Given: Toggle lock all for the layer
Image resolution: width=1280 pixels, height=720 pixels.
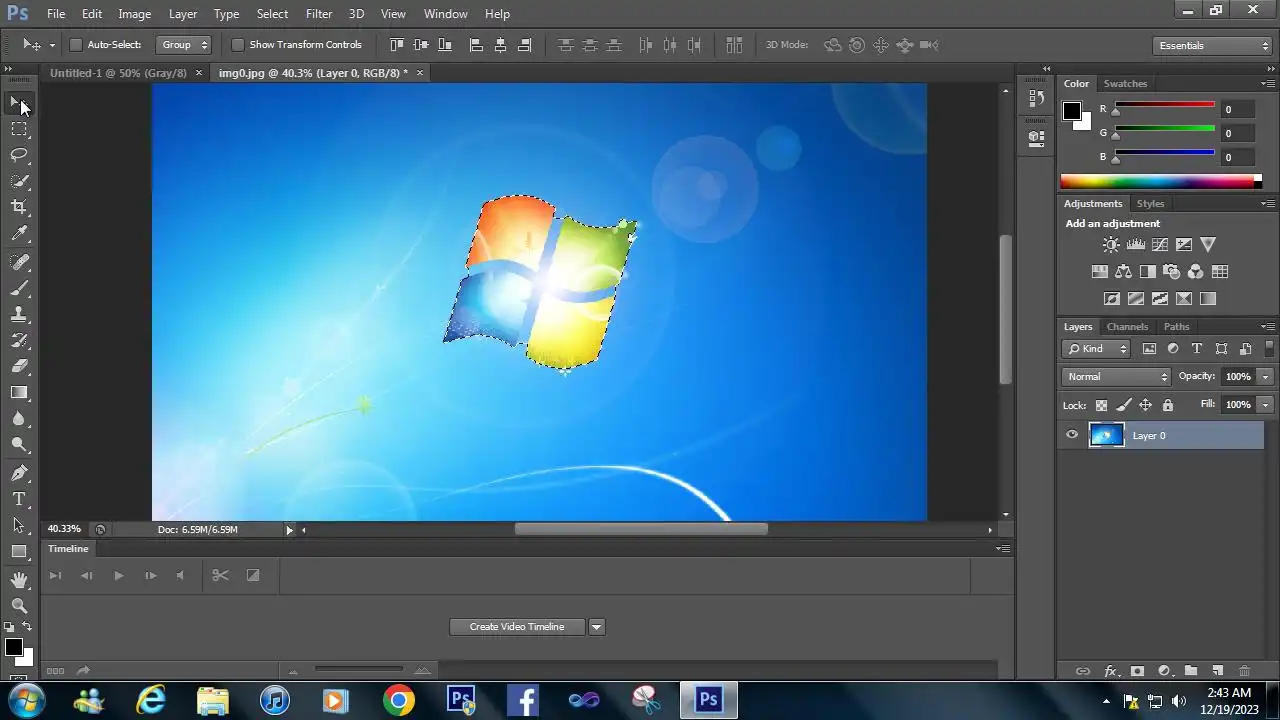Looking at the screenshot, I should coord(1168,405).
